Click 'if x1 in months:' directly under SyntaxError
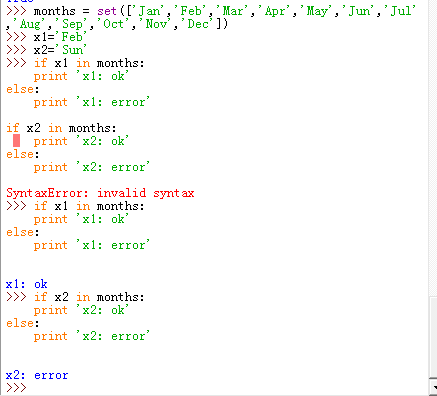Screen dimensions: 437x396 pos(89,206)
